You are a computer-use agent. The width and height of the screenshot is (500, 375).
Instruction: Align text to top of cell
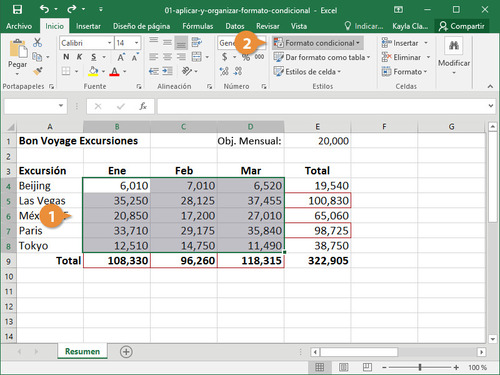tap(154, 42)
